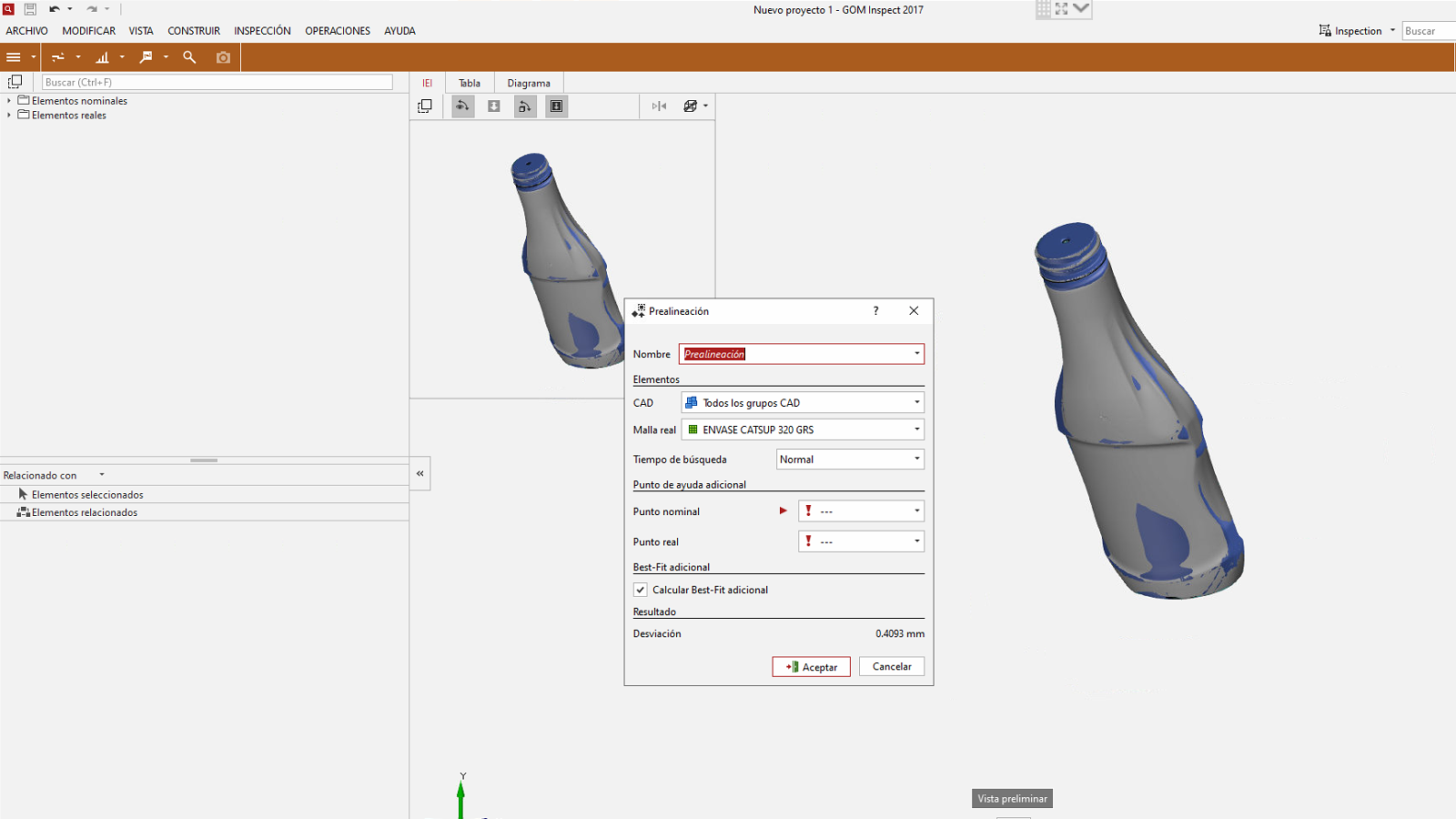Click the flag annotation icon in orange toolbar
The width and height of the screenshot is (1456, 819).
click(146, 57)
